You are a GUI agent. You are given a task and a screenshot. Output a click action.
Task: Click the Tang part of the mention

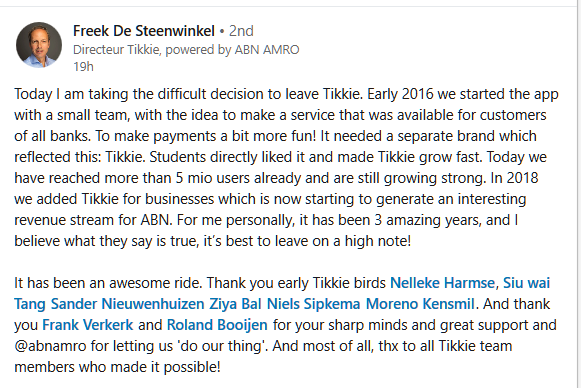click(x=30, y=304)
